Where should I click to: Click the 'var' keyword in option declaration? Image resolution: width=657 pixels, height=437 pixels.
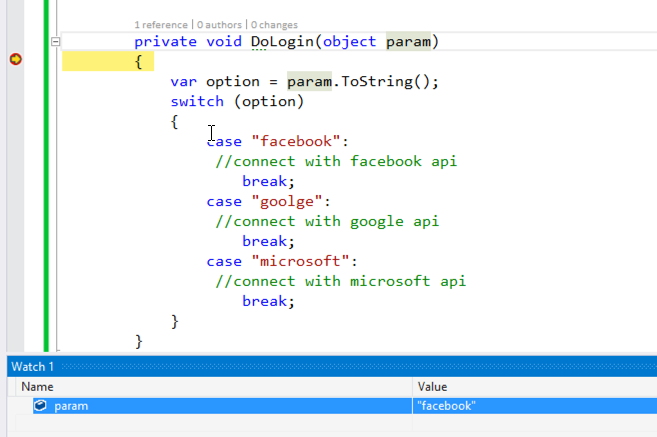(184, 81)
